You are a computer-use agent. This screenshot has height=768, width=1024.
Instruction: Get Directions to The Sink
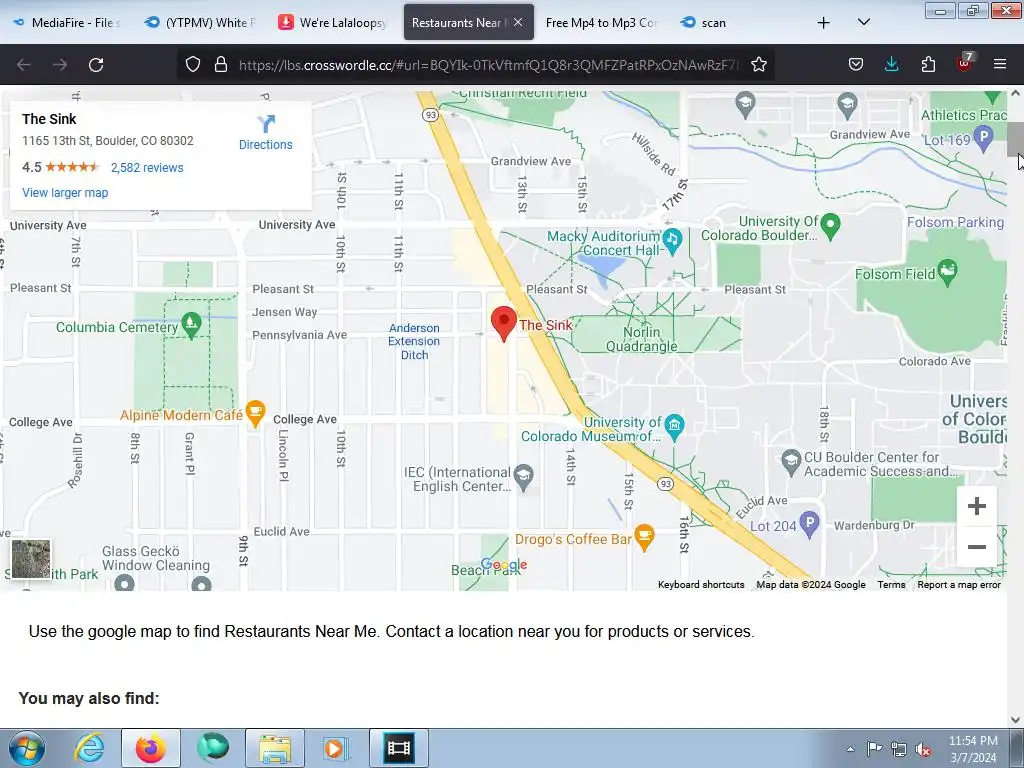265,133
